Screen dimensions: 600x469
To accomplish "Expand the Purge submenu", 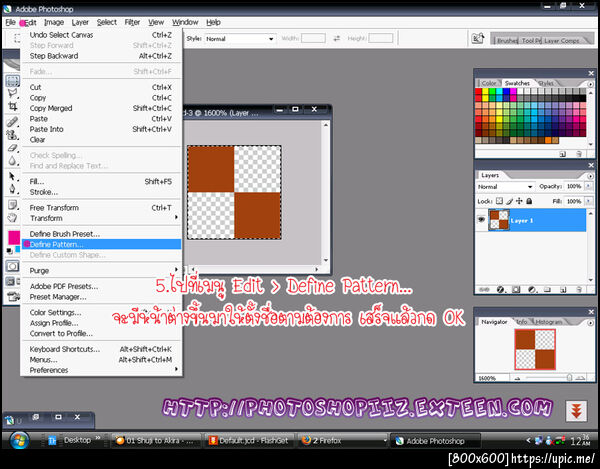I will click(101, 270).
